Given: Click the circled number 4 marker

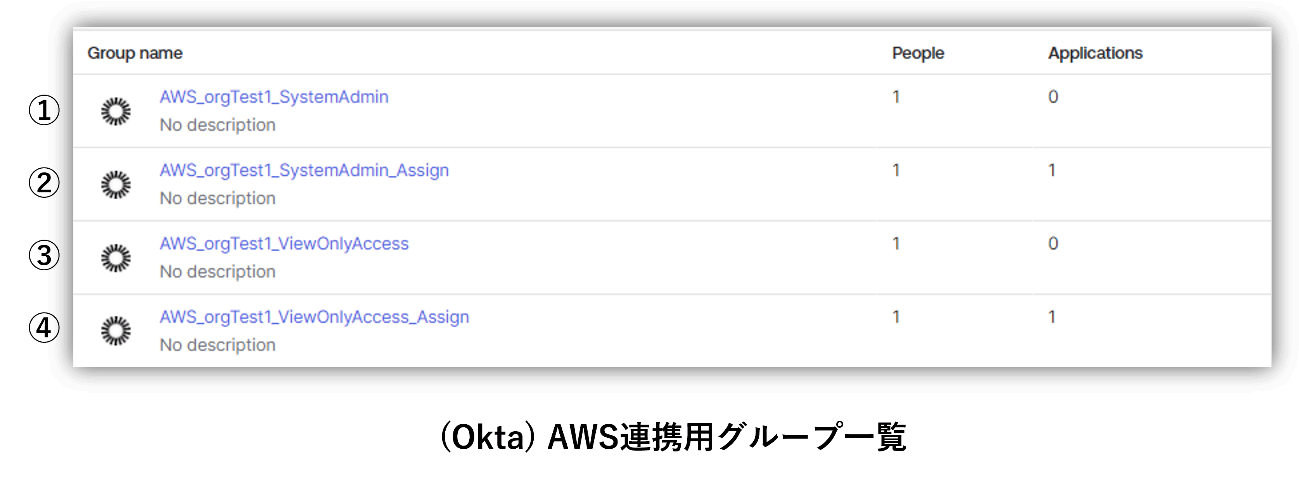Looking at the screenshot, I should 43,328.
